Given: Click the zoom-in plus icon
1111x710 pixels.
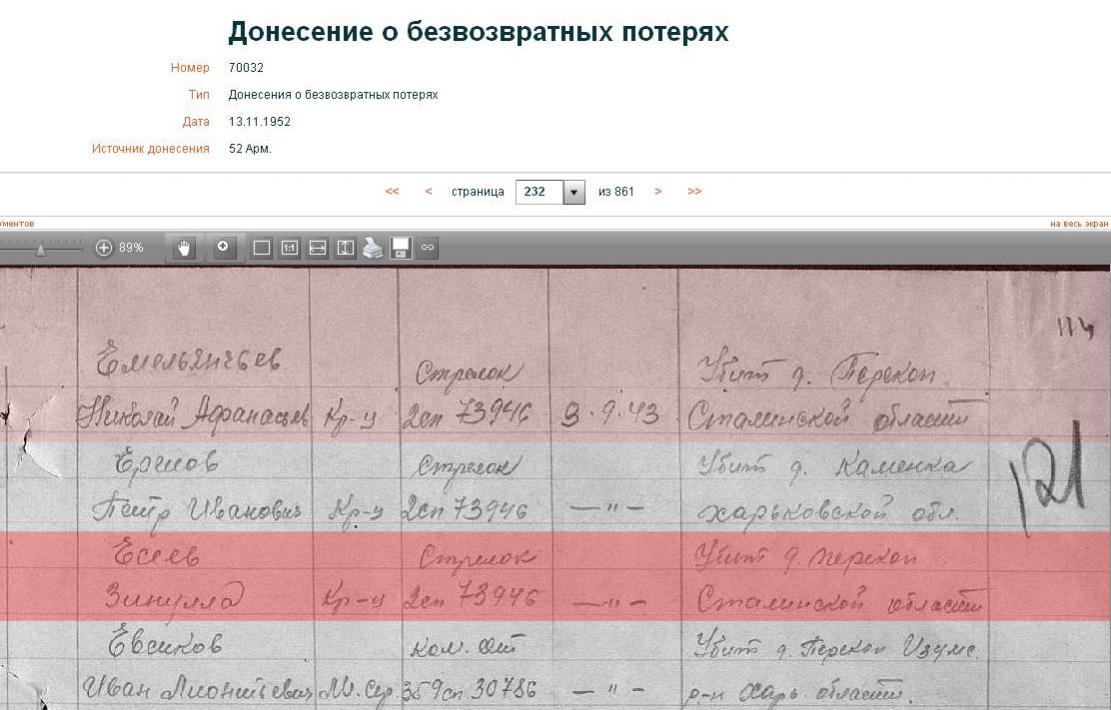Looking at the screenshot, I should point(103,248).
